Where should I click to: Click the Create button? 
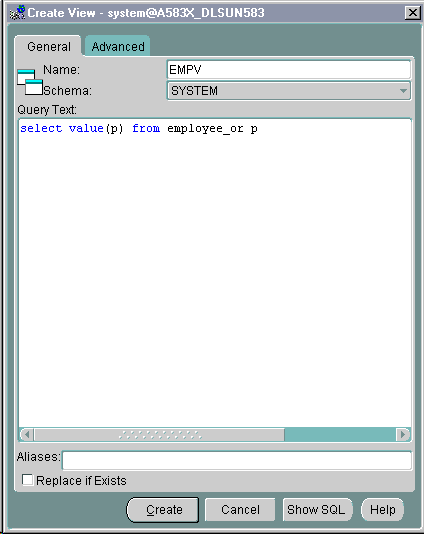[163, 509]
